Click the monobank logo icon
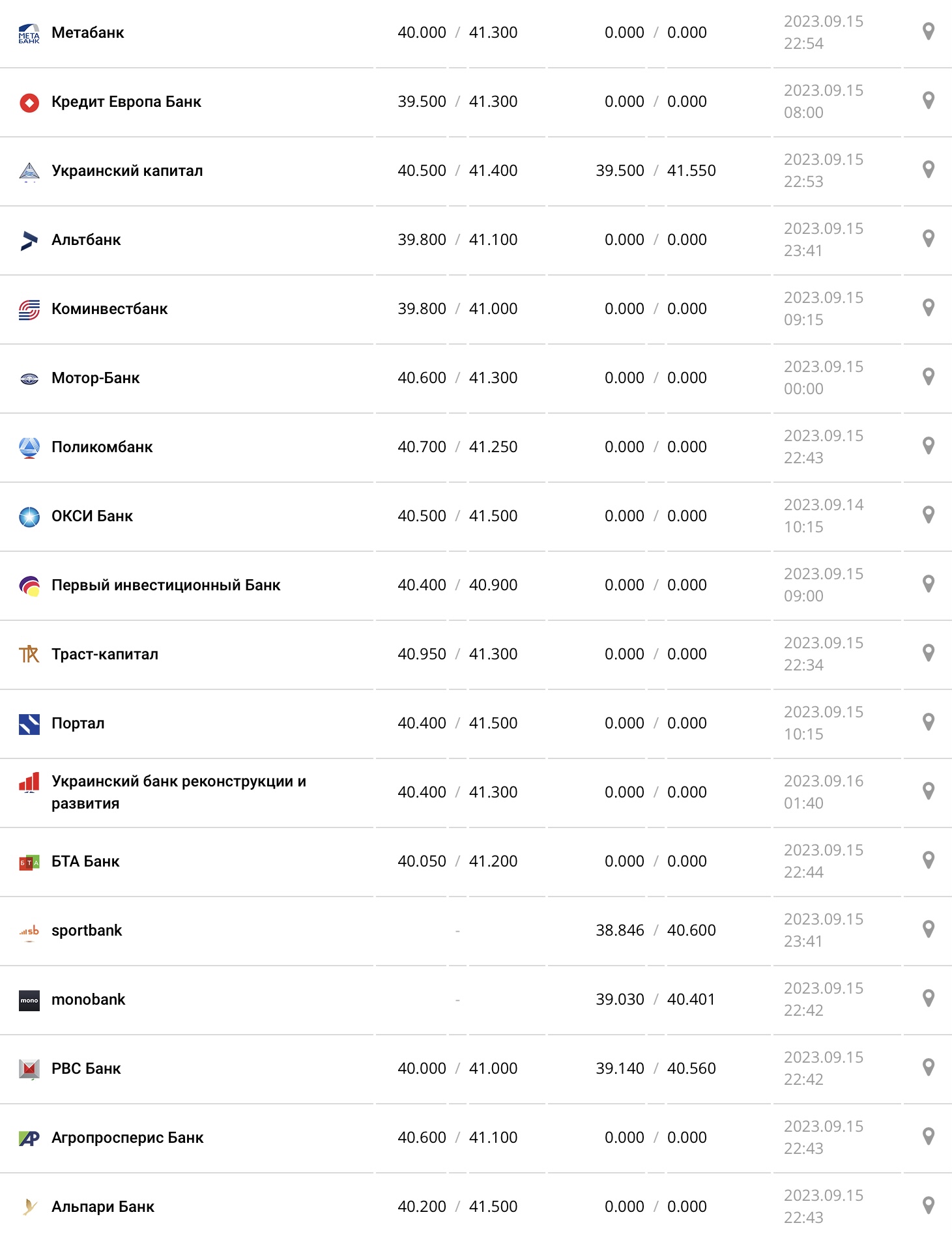952x1236 pixels. pyautogui.click(x=29, y=999)
